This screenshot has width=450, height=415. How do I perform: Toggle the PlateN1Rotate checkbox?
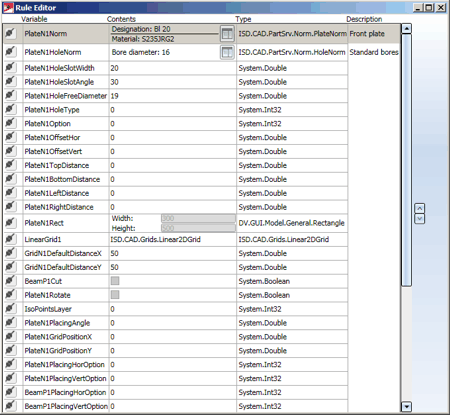(115, 295)
